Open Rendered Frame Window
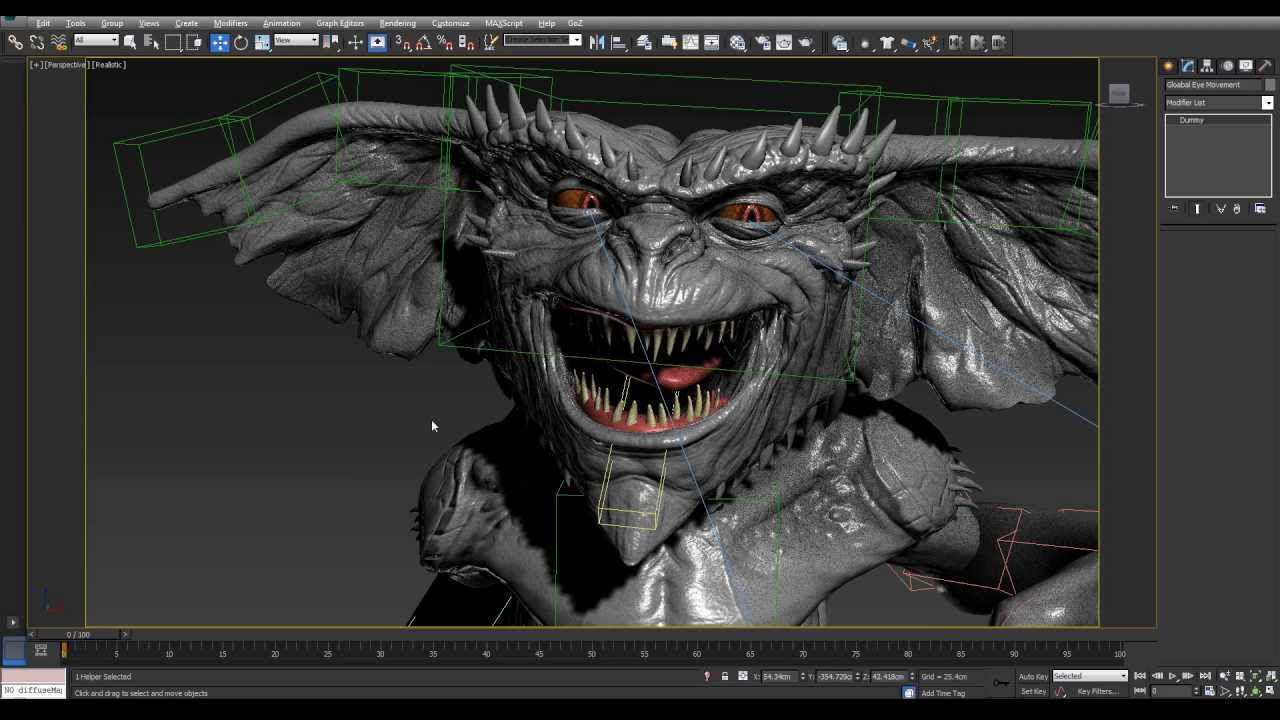The image size is (1280, 720). (784, 42)
